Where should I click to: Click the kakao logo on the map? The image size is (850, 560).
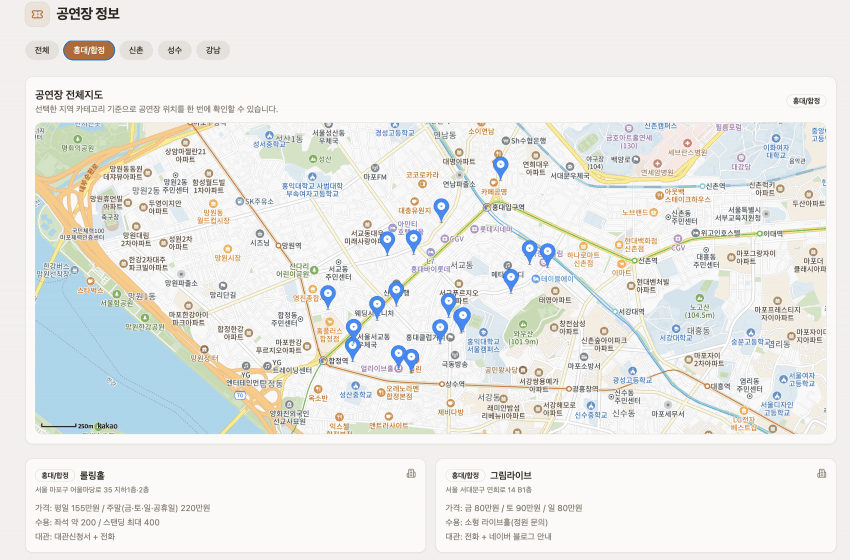(107, 427)
